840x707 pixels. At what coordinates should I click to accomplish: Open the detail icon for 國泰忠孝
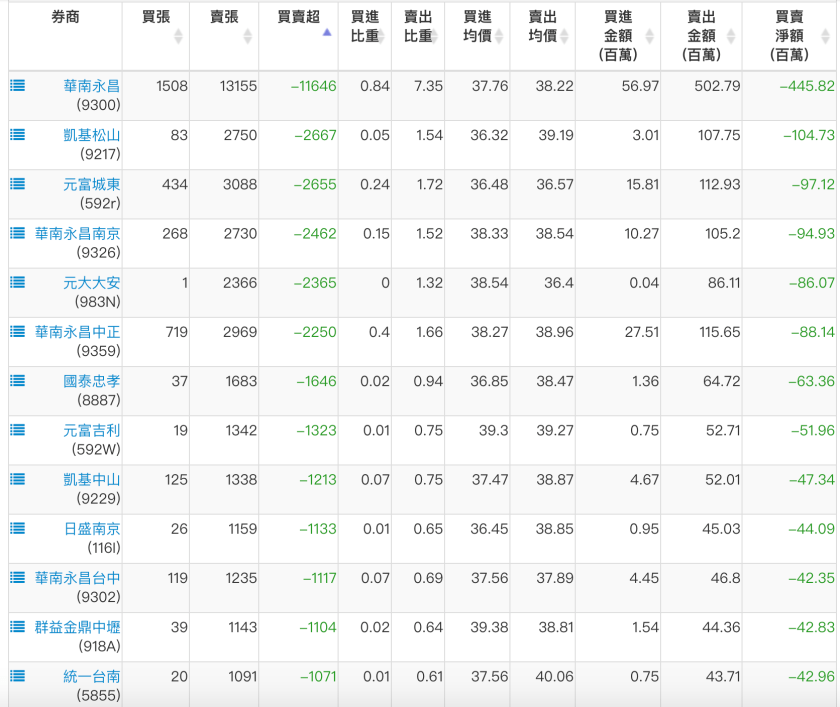(x=16, y=383)
